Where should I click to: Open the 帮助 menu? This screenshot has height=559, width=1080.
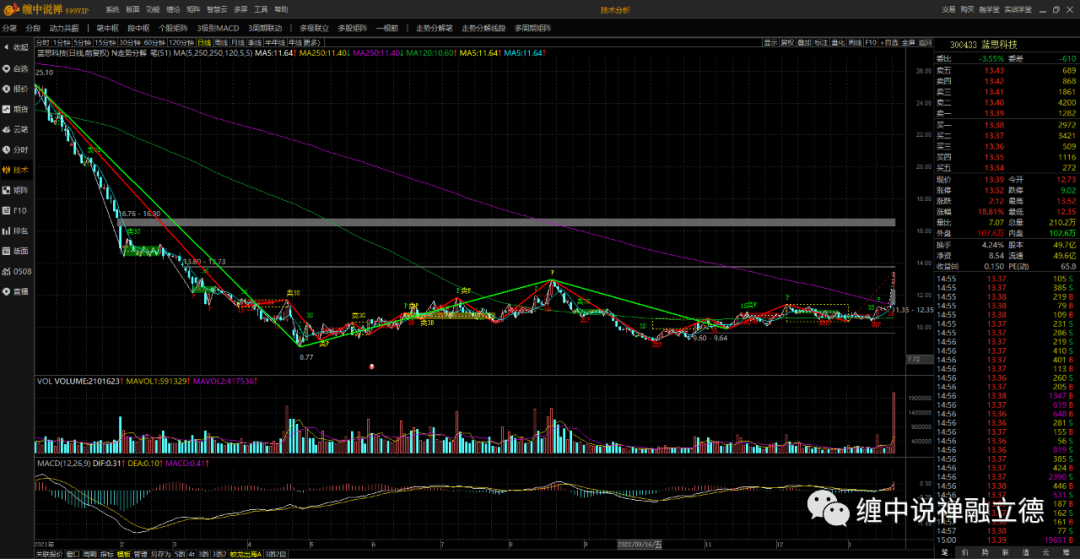[x=281, y=10]
